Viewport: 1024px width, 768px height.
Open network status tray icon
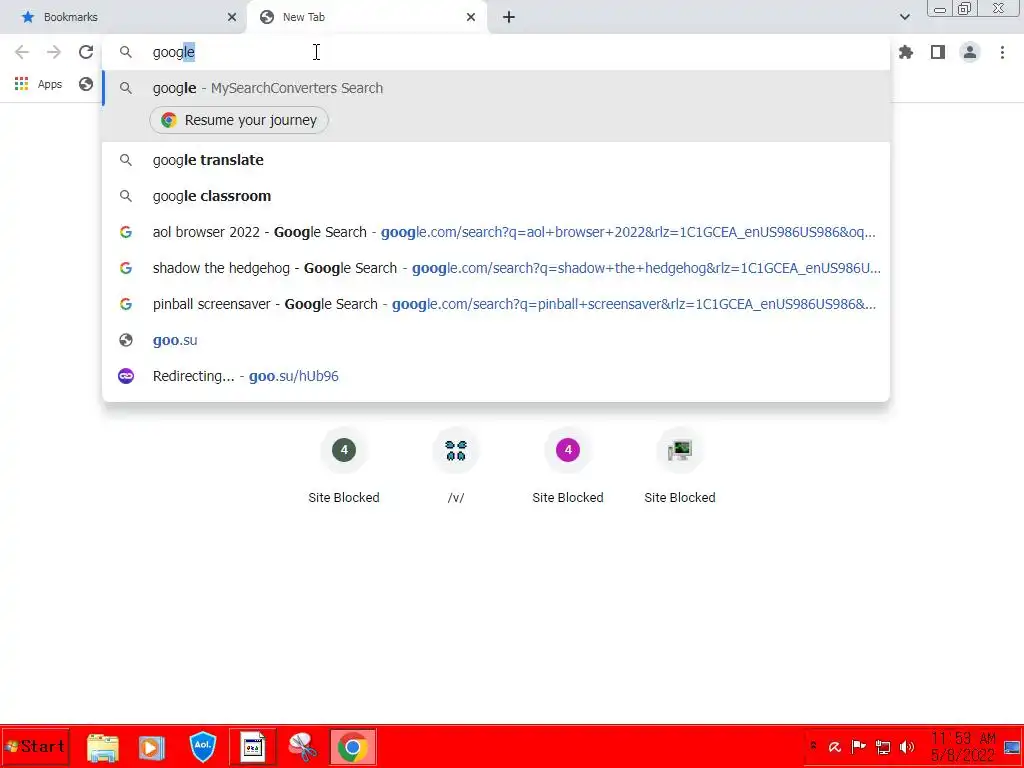[x=883, y=746]
